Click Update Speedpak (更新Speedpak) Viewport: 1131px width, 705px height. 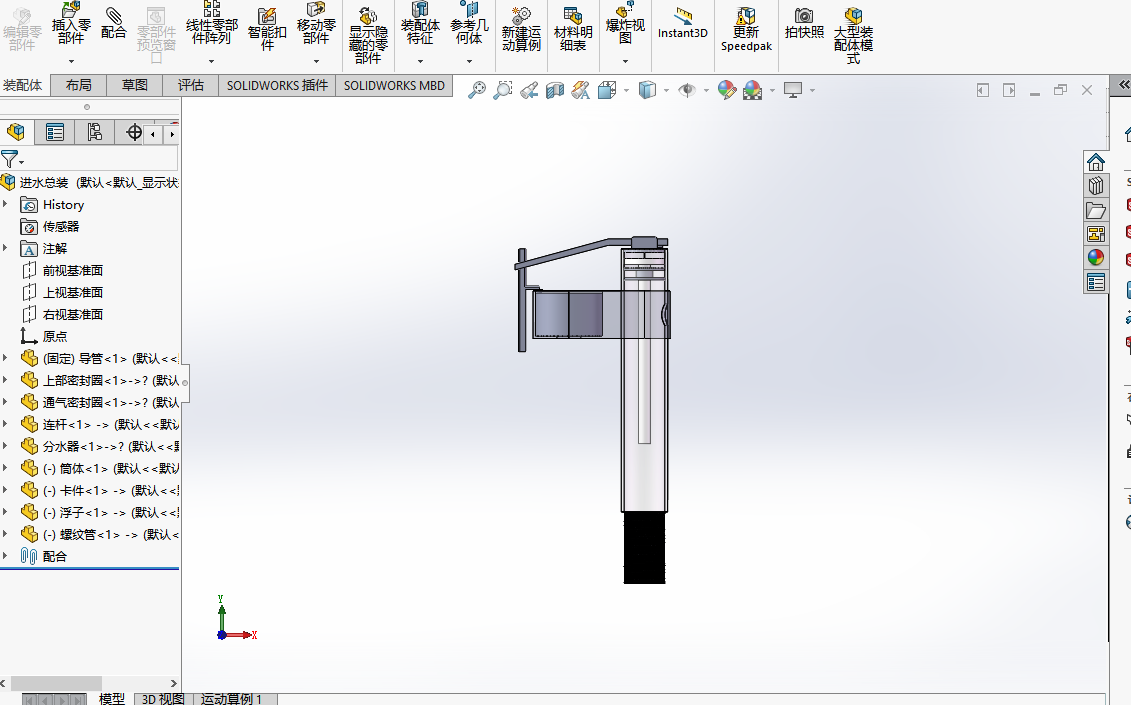coord(746,30)
